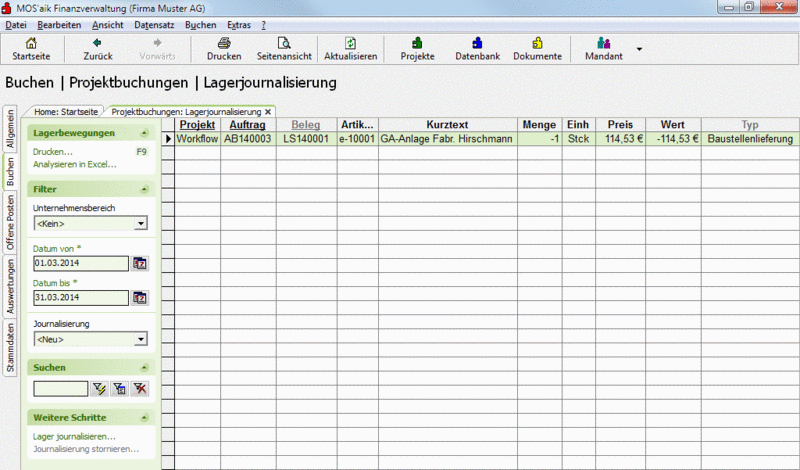Open the Datei menu

pyautogui.click(x=16, y=25)
